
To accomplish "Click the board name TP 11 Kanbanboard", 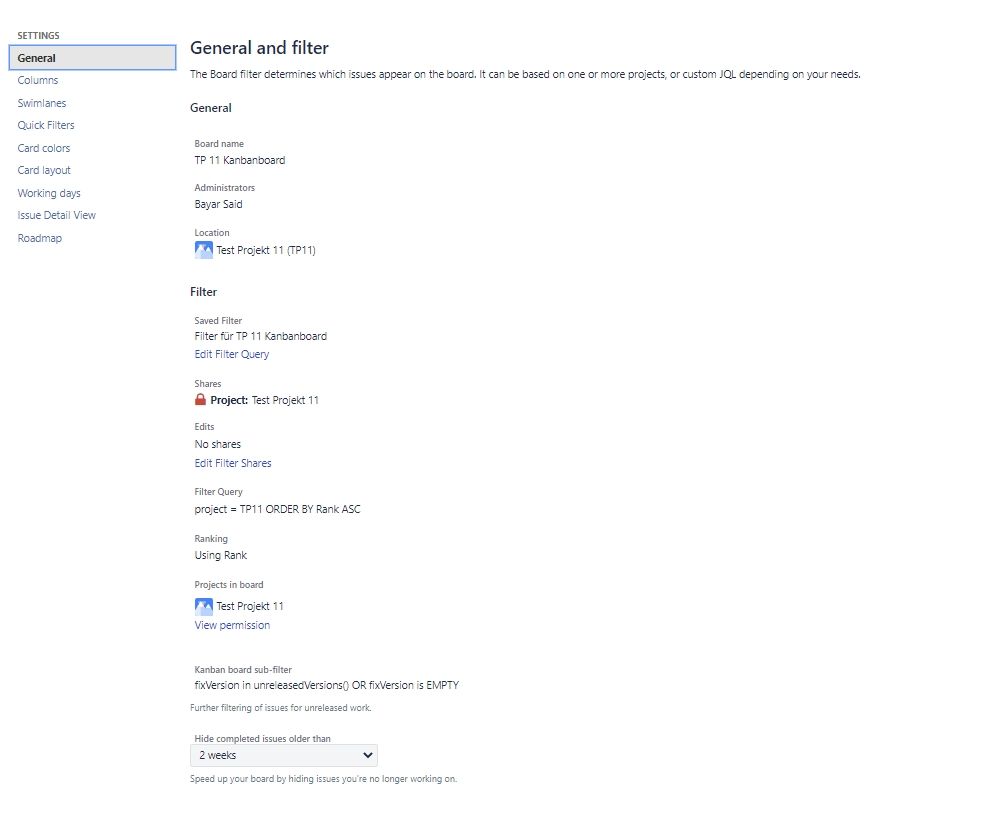I will 240,160.
